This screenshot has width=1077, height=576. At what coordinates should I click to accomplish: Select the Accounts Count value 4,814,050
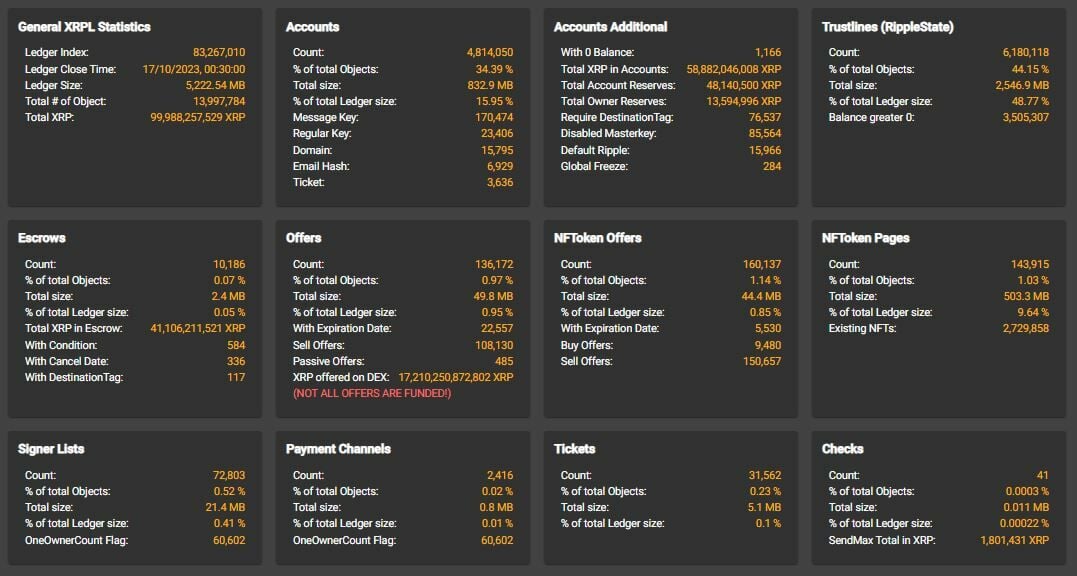[x=489, y=52]
